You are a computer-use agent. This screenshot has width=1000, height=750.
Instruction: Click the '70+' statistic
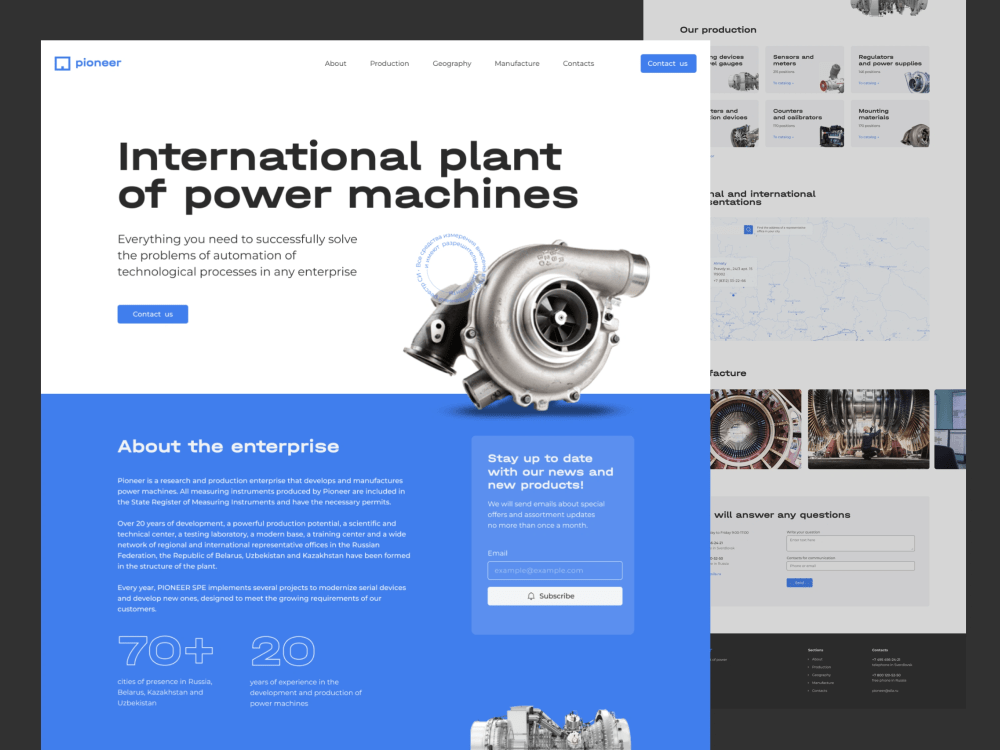coord(165,651)
